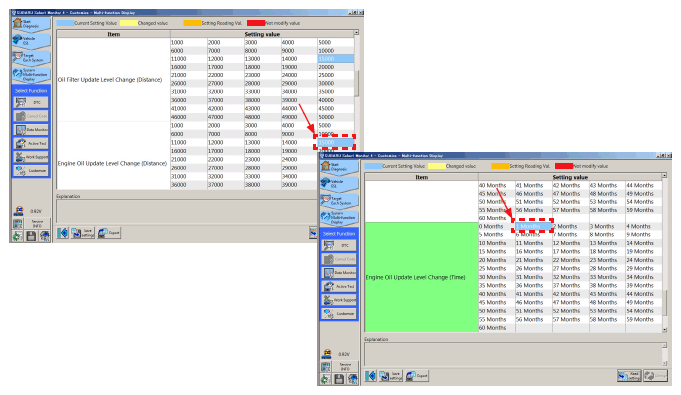Image resolution: width=681 pixels, height=395 pixels.
Task: Click Engine Oil Update Level Change (Time) item
Action: point(422,277)
